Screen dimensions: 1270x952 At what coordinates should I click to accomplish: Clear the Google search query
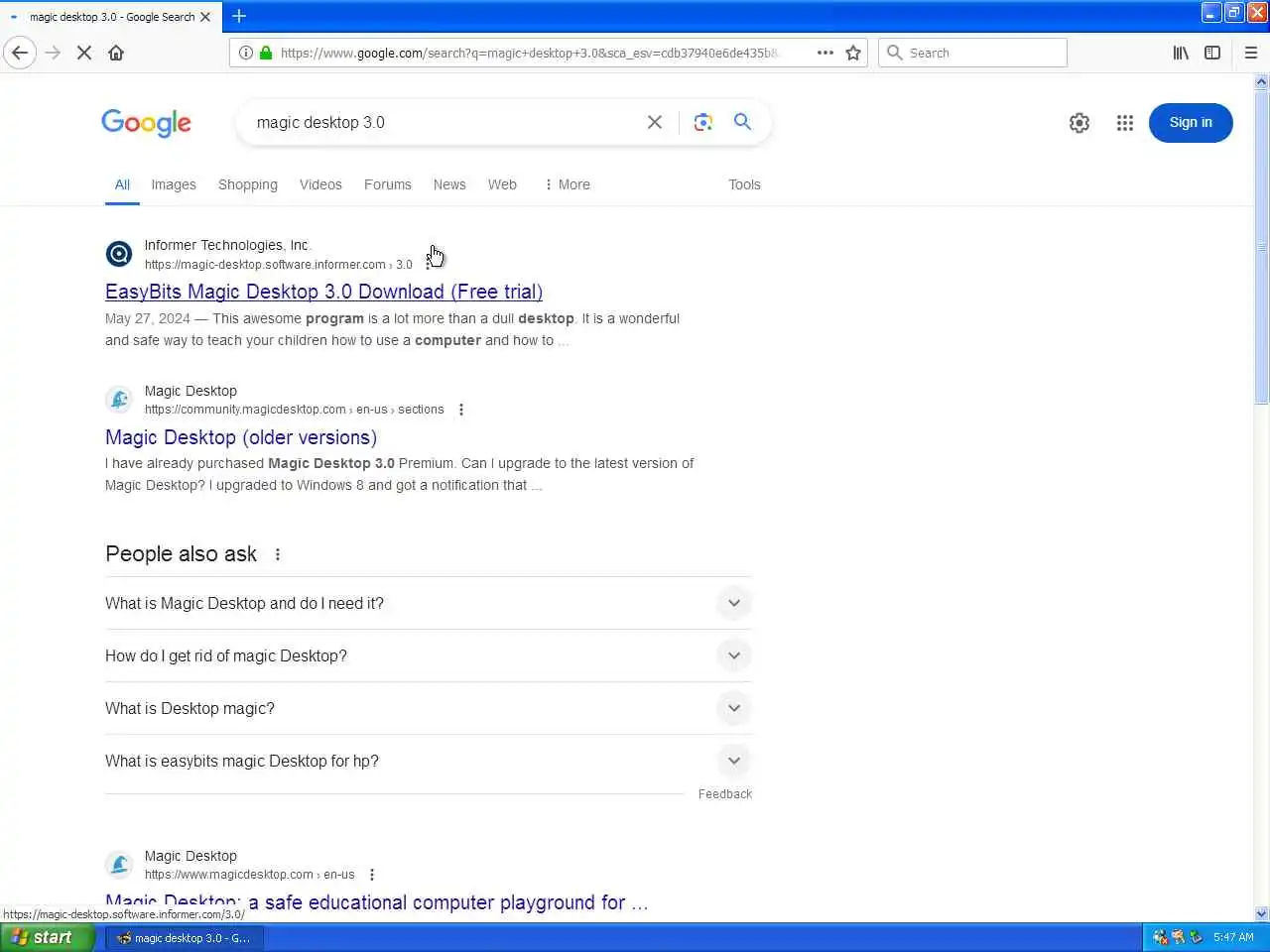pyautogui.click(x=655, y=122)
